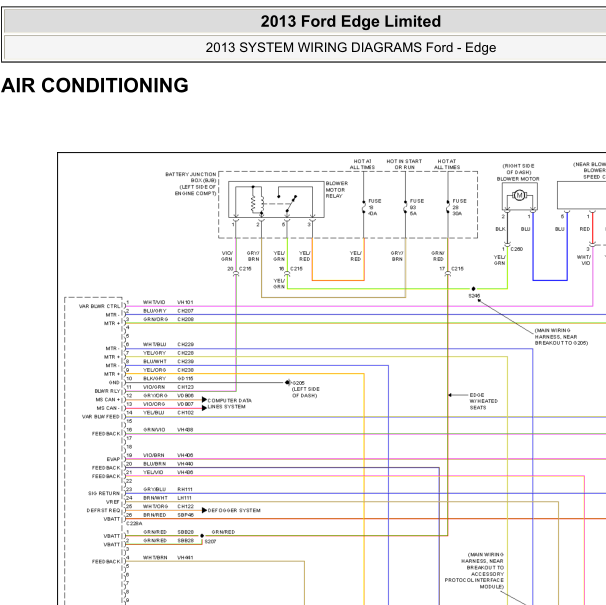Click the VAR BLWR CTRL pin label
Viewport: 606px width, 605px height.
pos(99,306)
